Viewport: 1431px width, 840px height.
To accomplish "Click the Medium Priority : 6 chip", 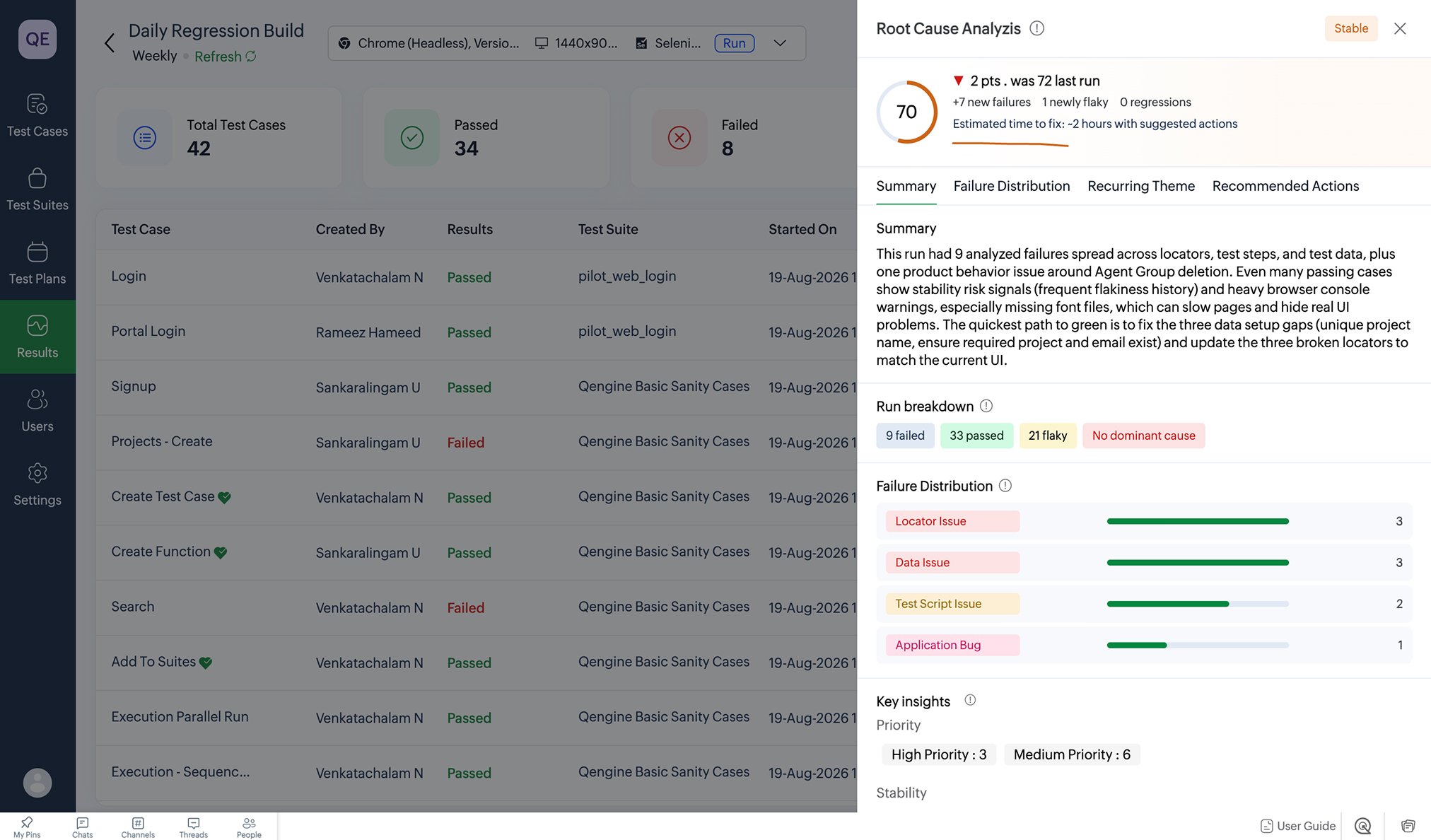I will [1072, 754].
